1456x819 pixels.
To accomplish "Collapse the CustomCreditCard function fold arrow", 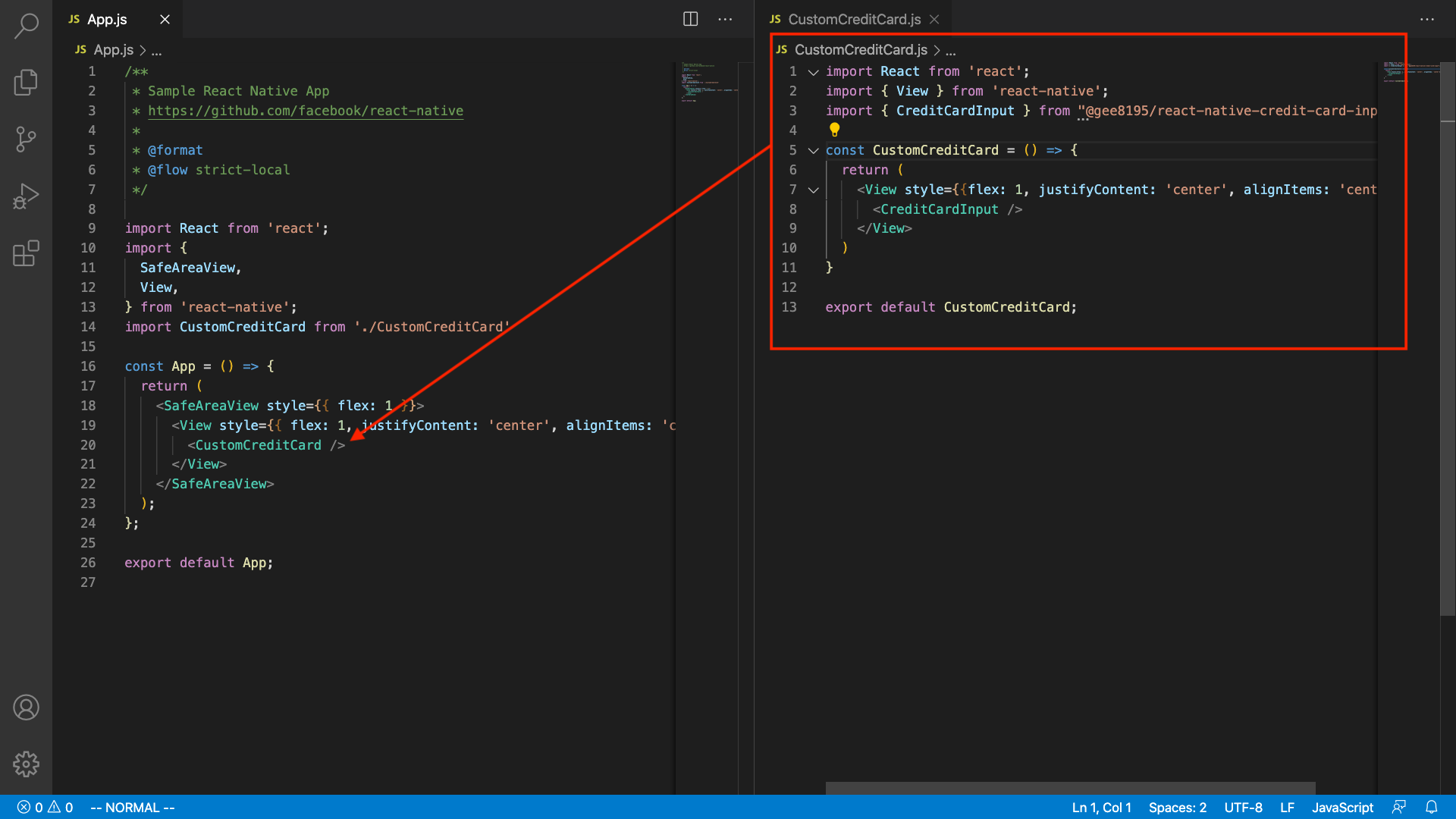I will pos(813,151).
